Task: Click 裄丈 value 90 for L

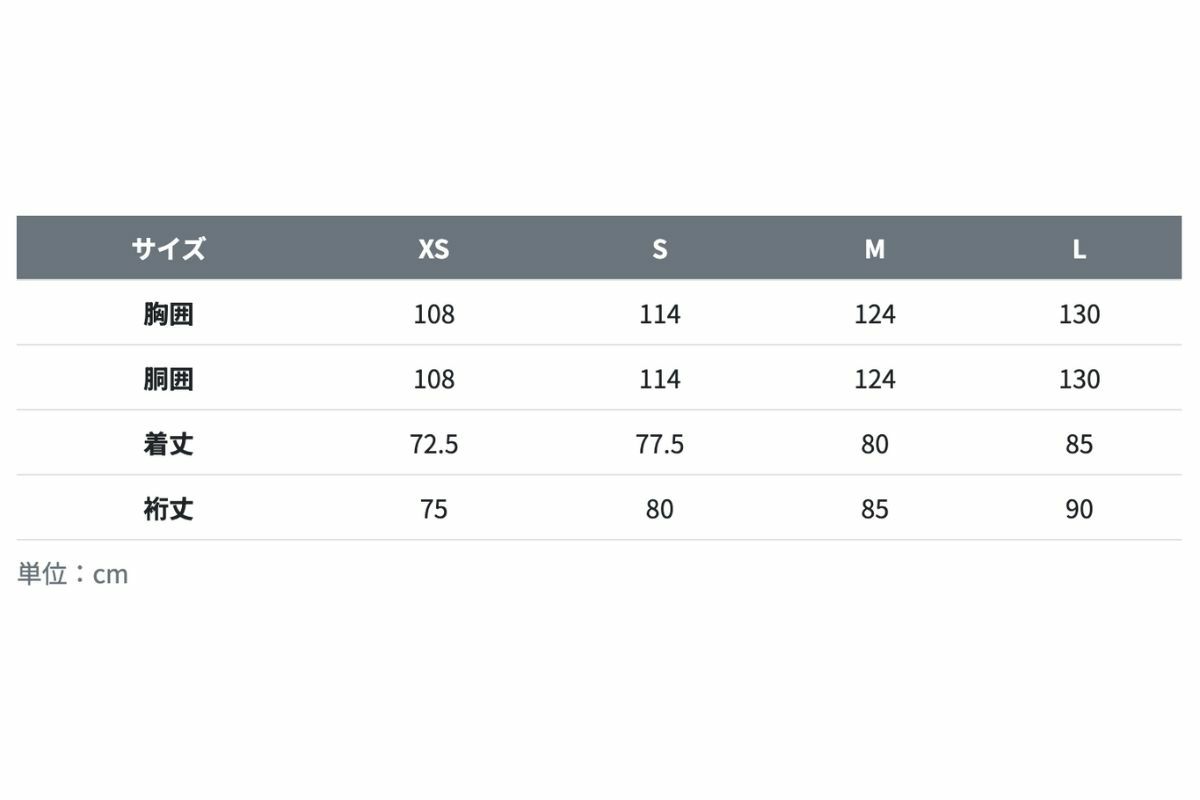Action: 1079,509
